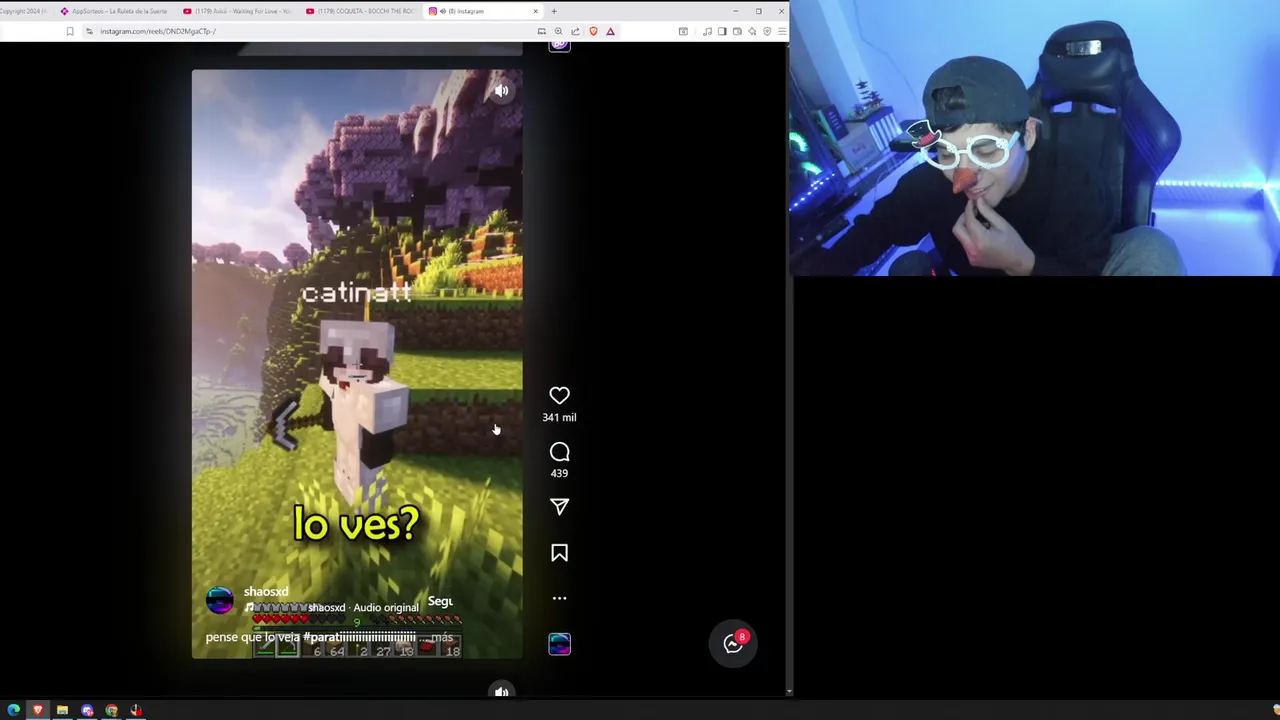The image size is (1280, 720).
Task: Follow shaosxd with the Seguir button
Action: coord(440,601)
